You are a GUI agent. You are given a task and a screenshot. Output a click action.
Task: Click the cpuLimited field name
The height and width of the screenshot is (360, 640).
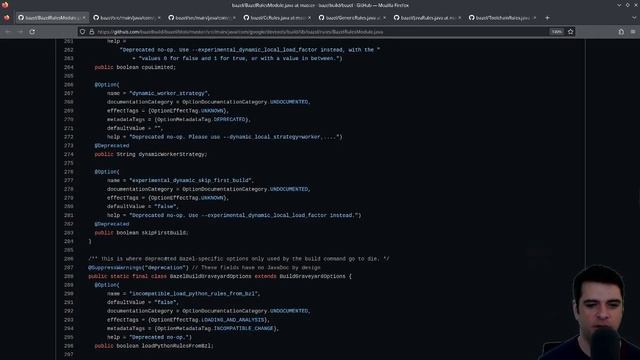(158, 67)
